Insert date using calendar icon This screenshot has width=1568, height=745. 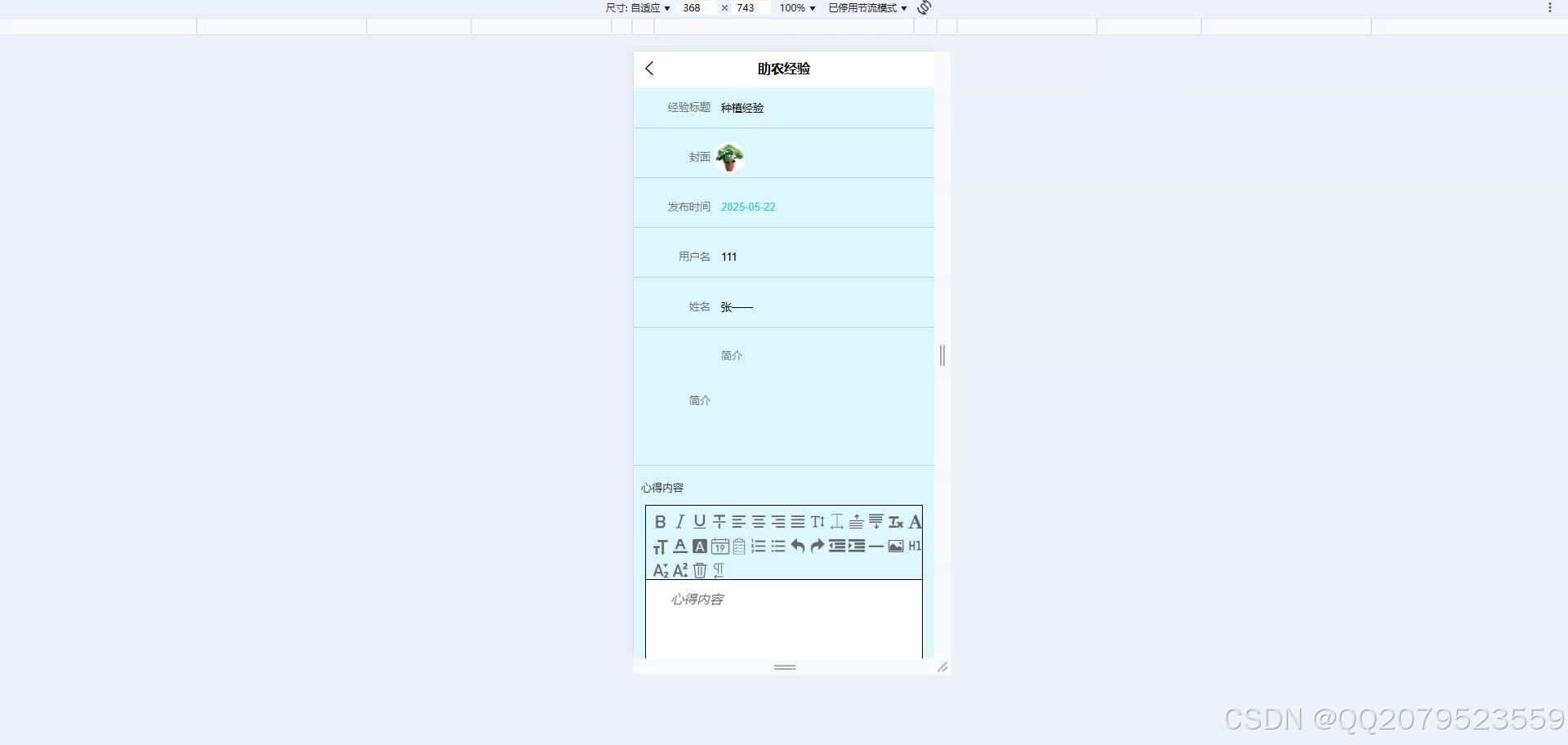click(719, 546)
